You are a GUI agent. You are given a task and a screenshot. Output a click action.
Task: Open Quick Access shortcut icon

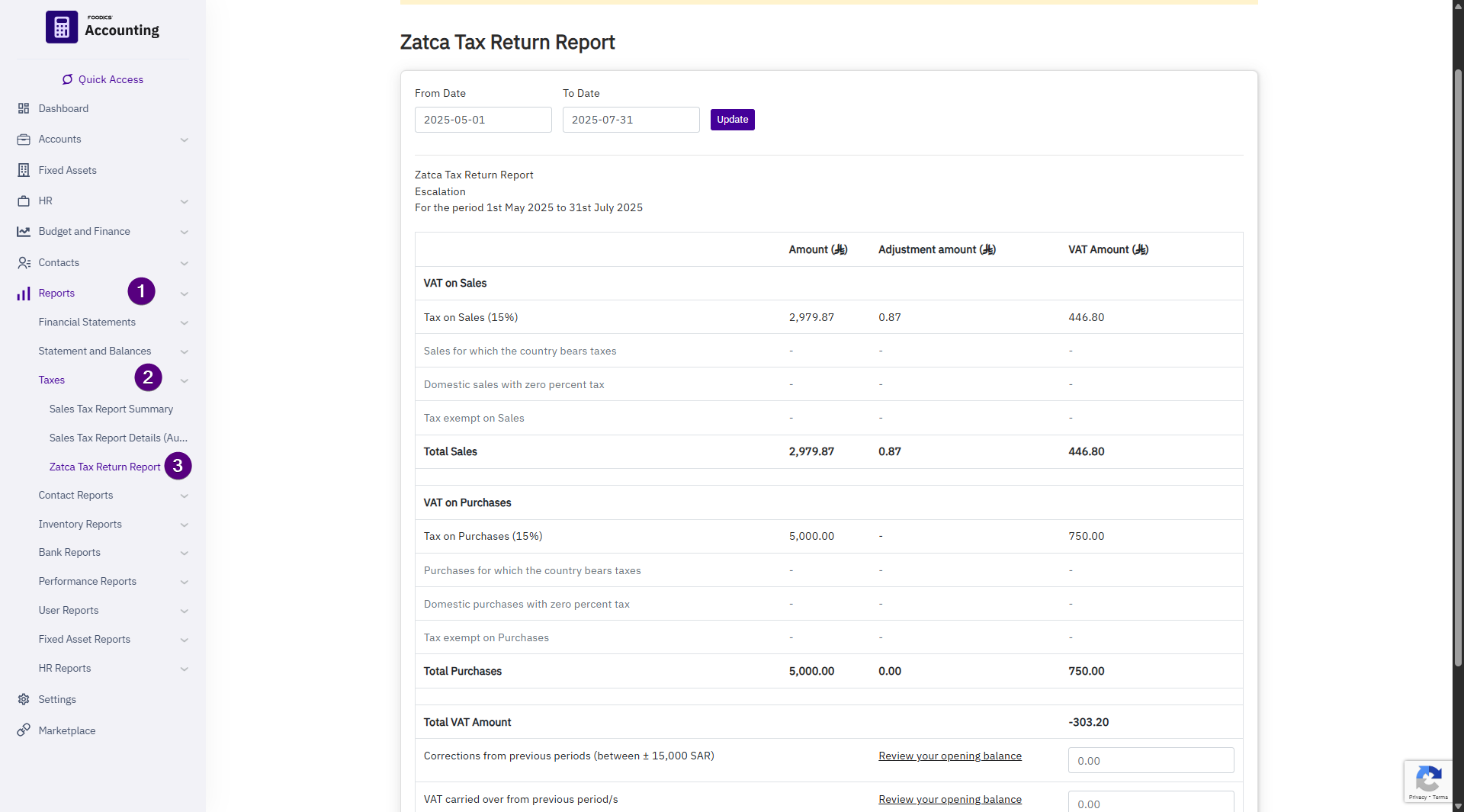click(68, 79)
